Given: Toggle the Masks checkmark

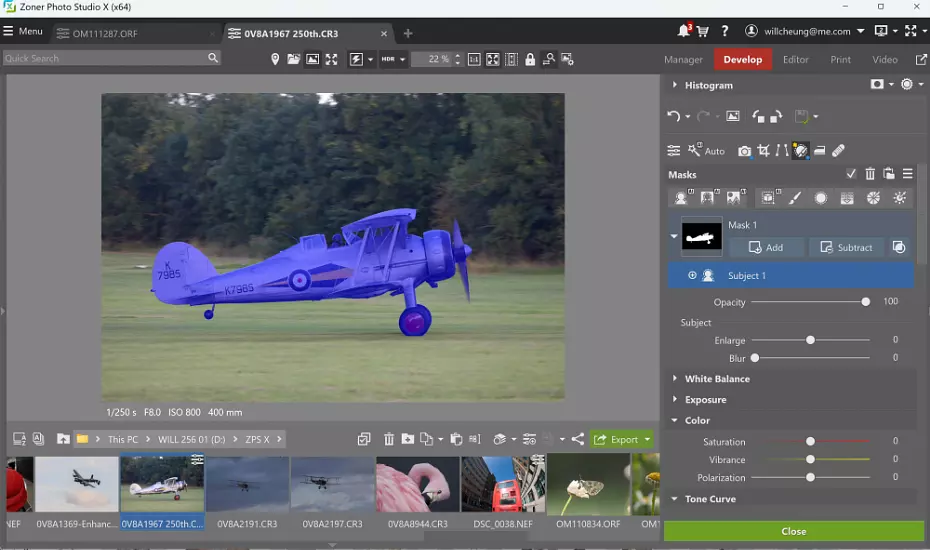Looking at the screenshot, I should point(851,174).
